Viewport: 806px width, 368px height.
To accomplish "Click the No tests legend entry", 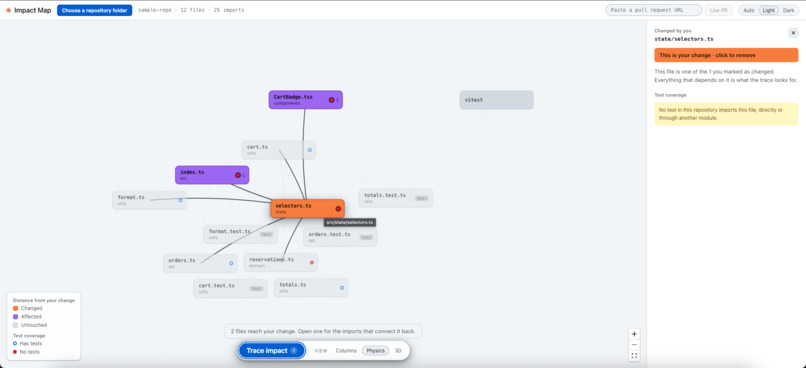I will (26, 352).
